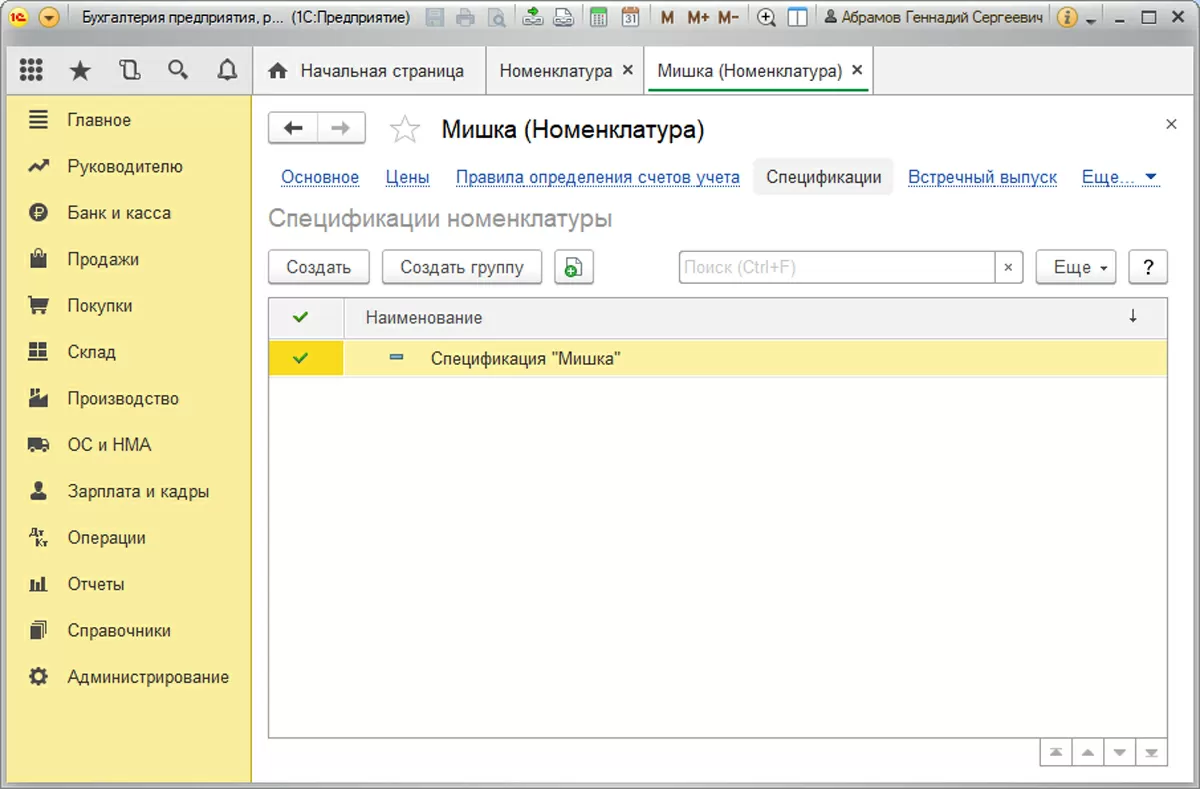Viewport: 1200px width, 789px height.
Task: Open the history icon in top panel
Action: coord(129,70)
